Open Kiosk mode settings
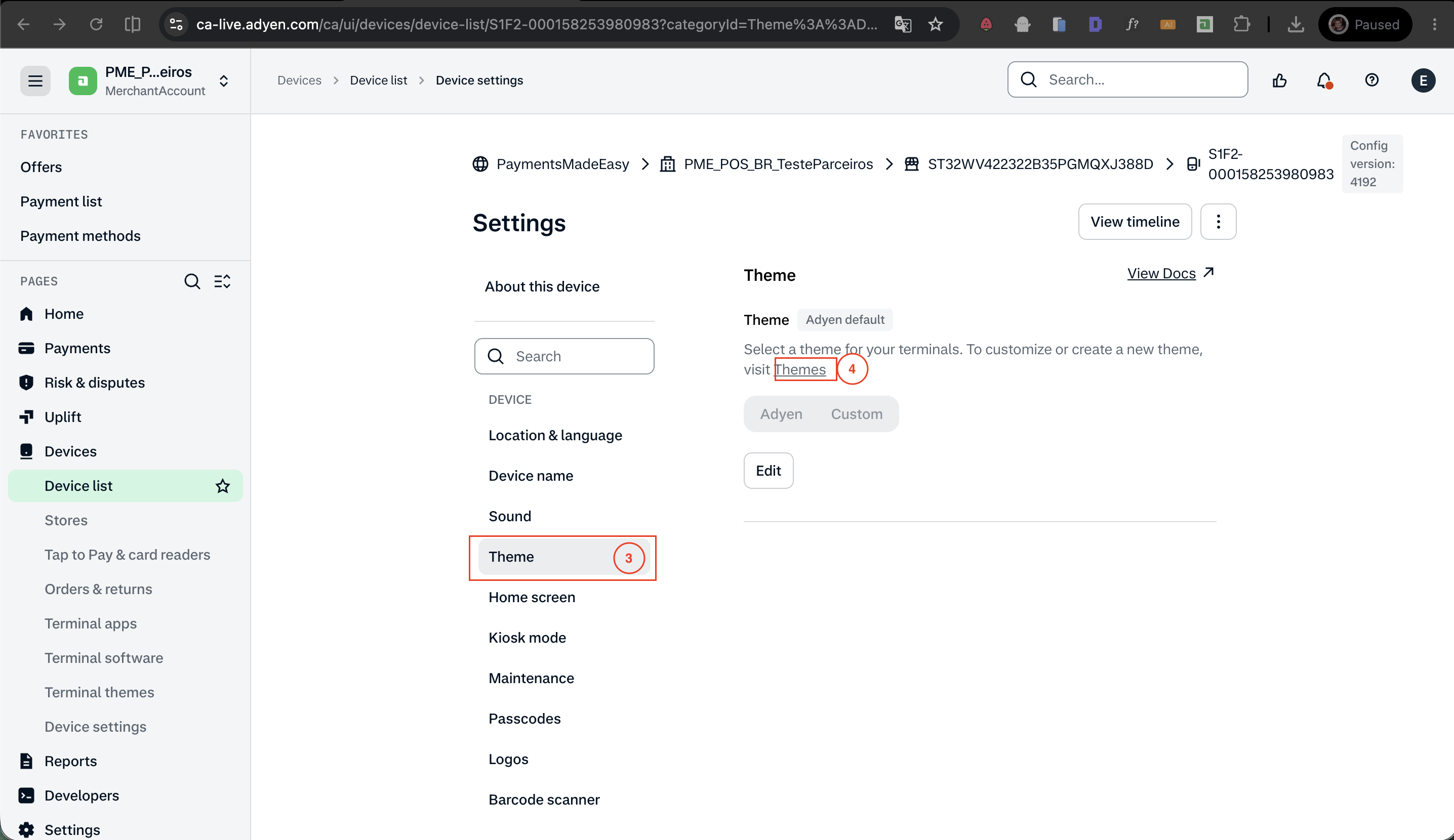Viewport: 1454px width, 840px height. tap(527, 638)
